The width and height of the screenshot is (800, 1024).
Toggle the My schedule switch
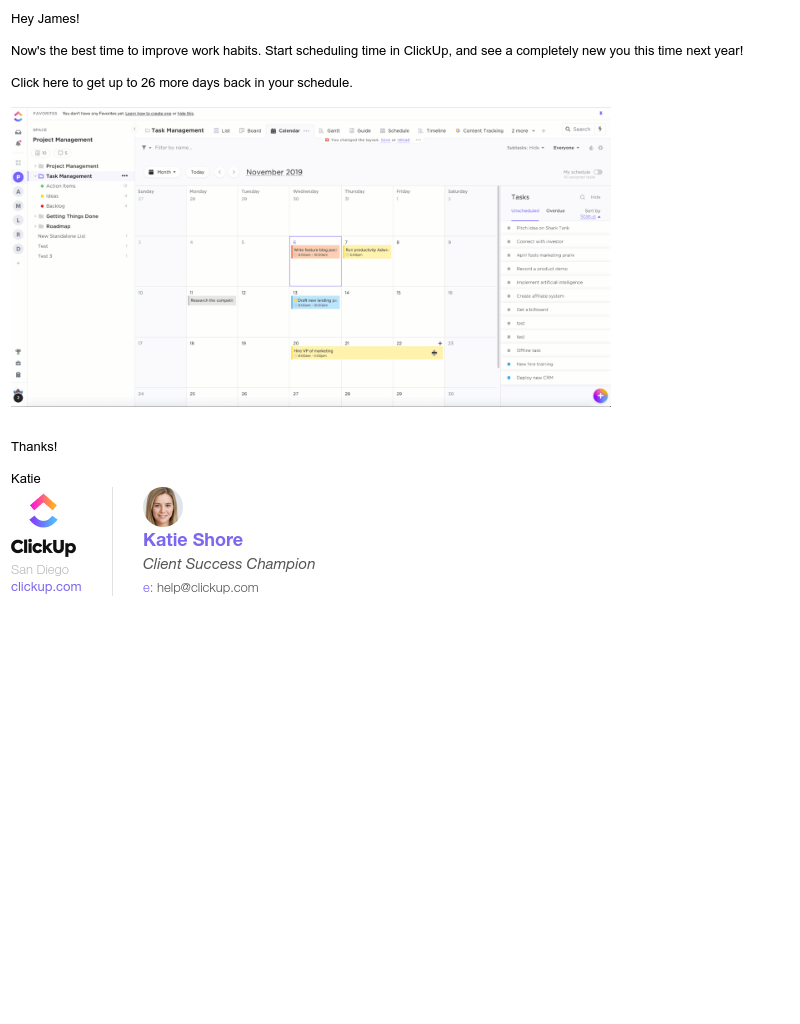598,172
